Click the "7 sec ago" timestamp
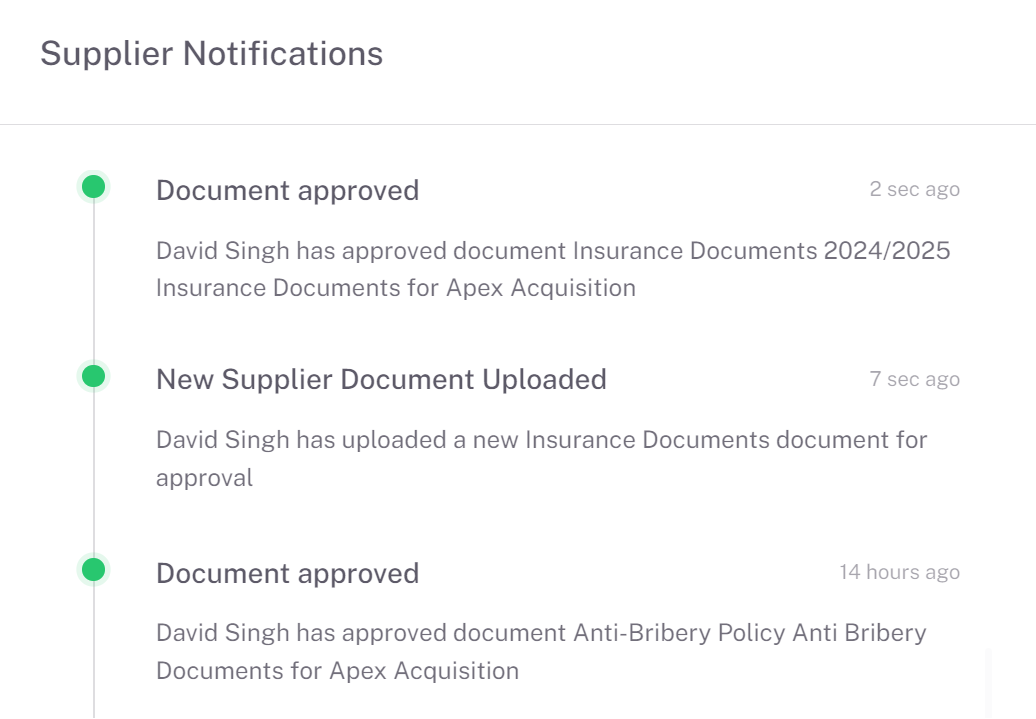This screenshot has height=719, width=1036. pos(914,379)
